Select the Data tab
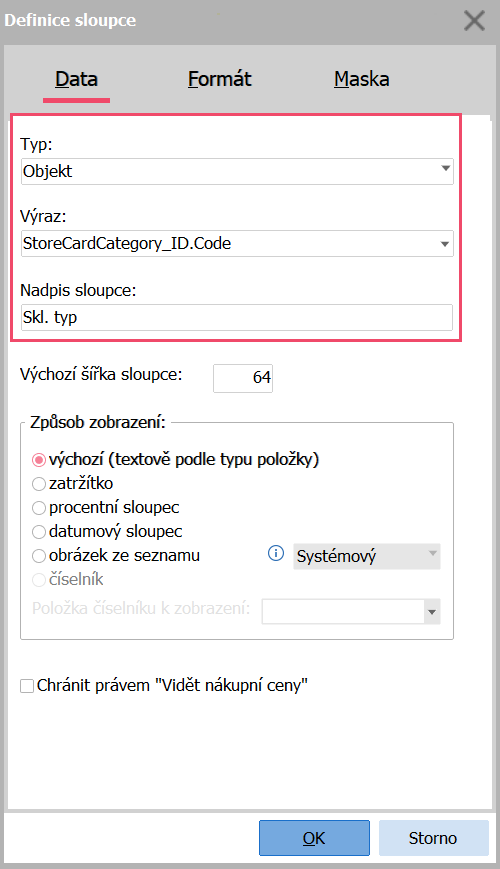Image resolution: width=500 pixels, height=869 pixels. (76, 79)
